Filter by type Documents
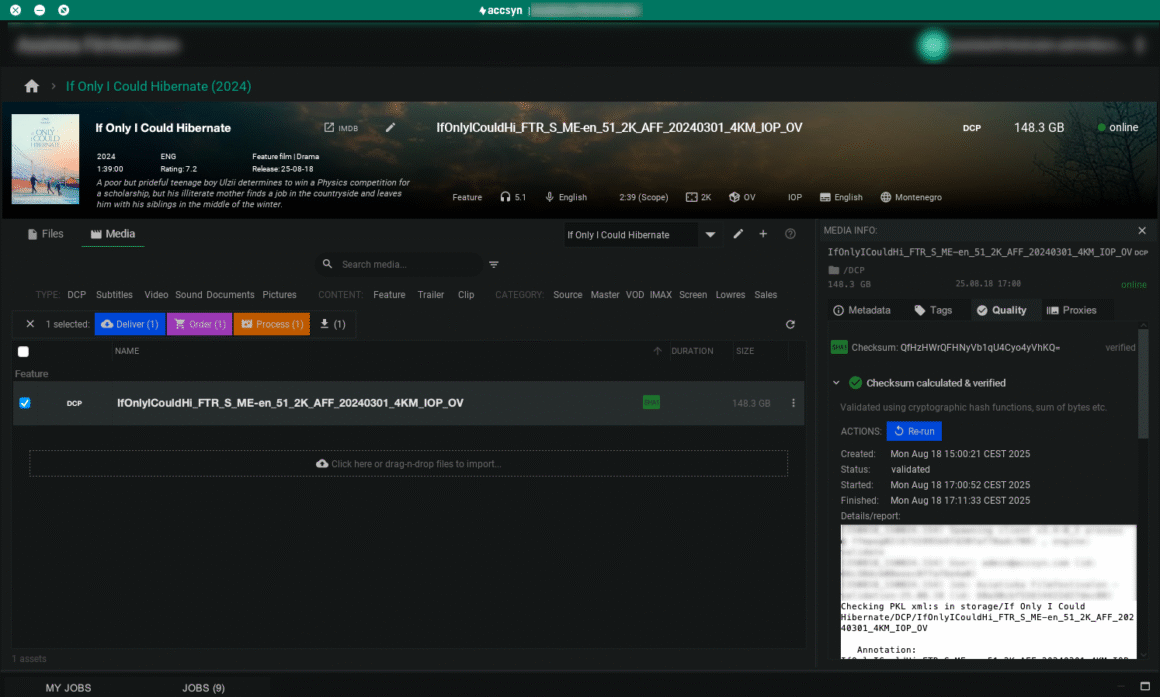The image size is (1160, 697). coord(230,294)
